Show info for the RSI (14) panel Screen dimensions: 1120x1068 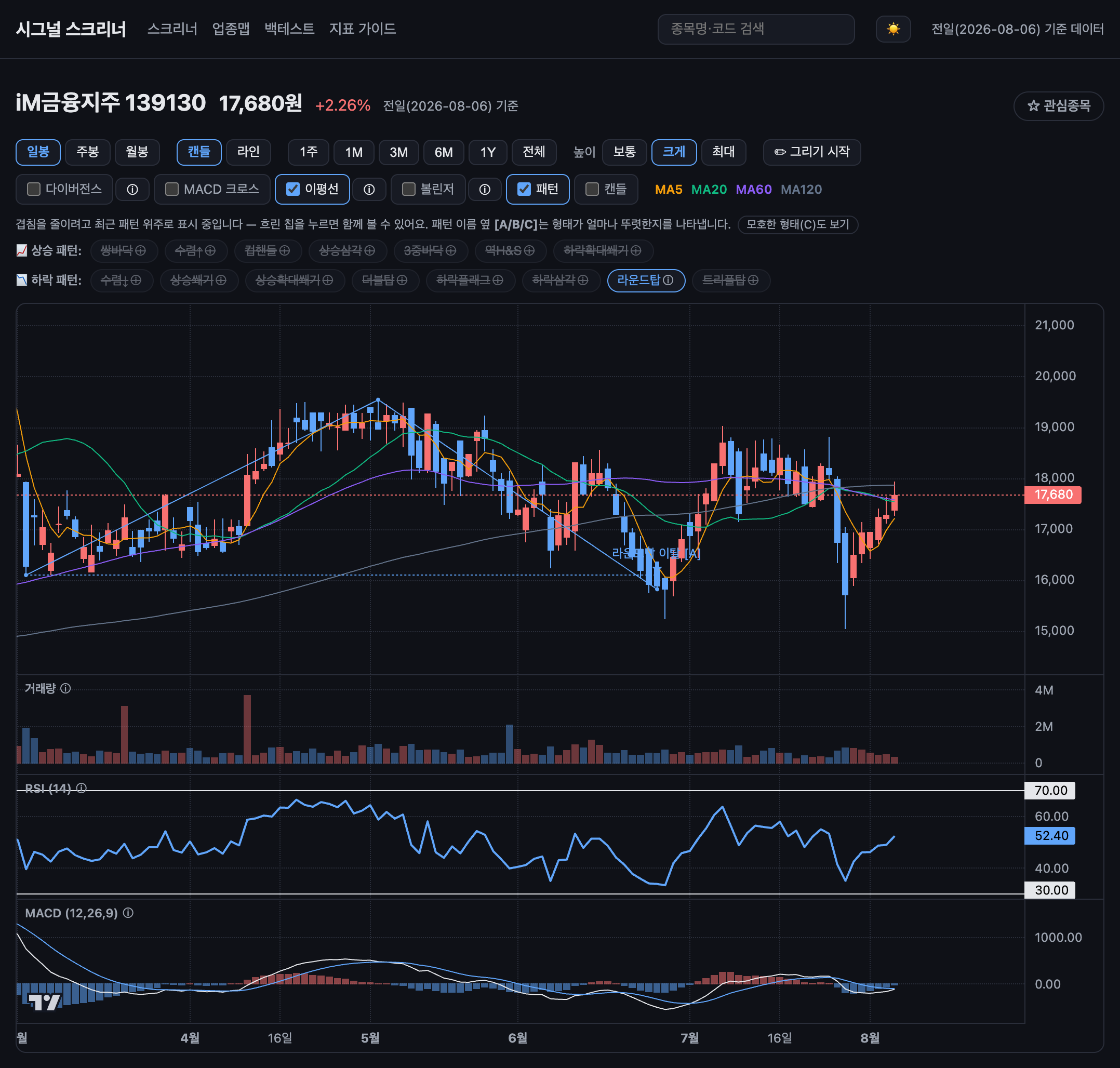click(x=82, y=788)
